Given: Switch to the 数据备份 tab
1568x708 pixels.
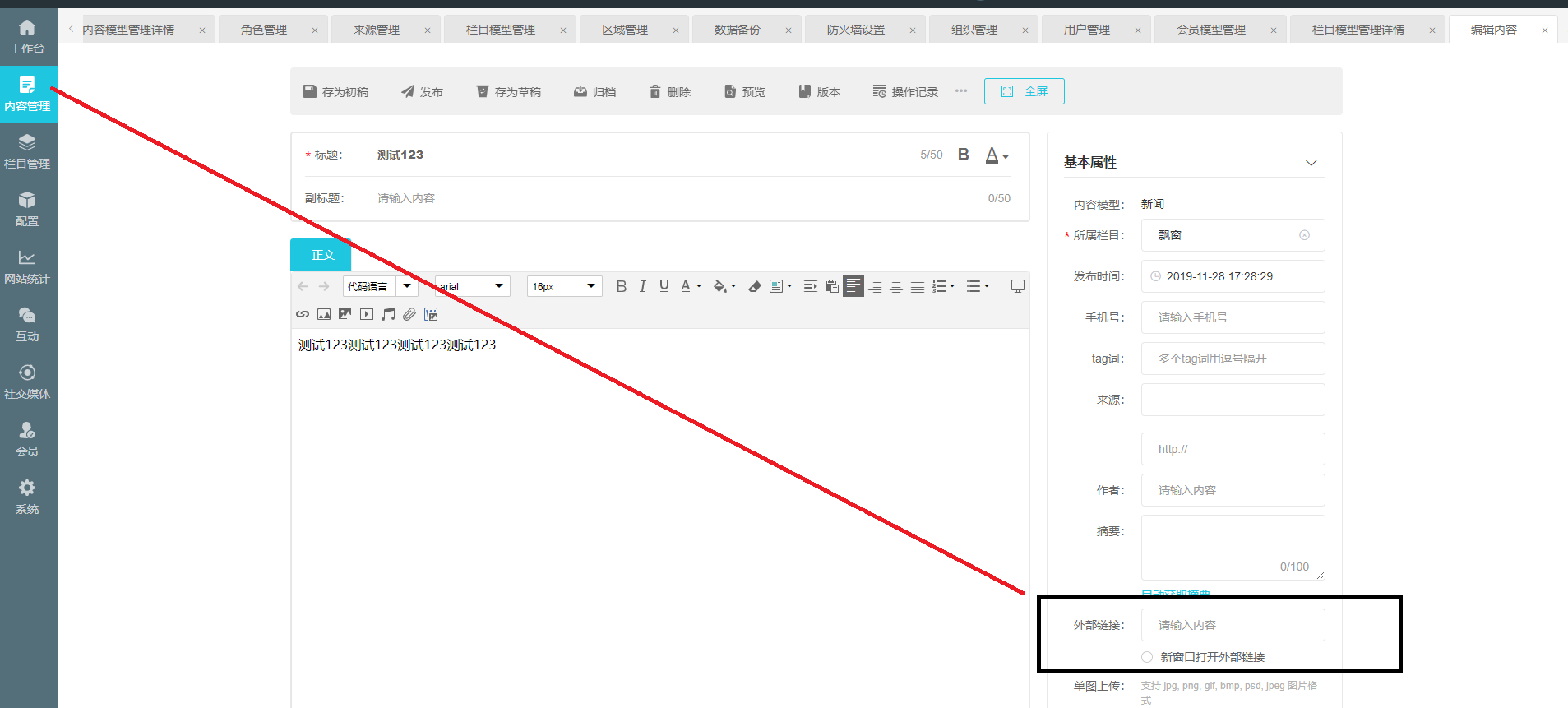Looking at the screenshot, I should point(738,30).
